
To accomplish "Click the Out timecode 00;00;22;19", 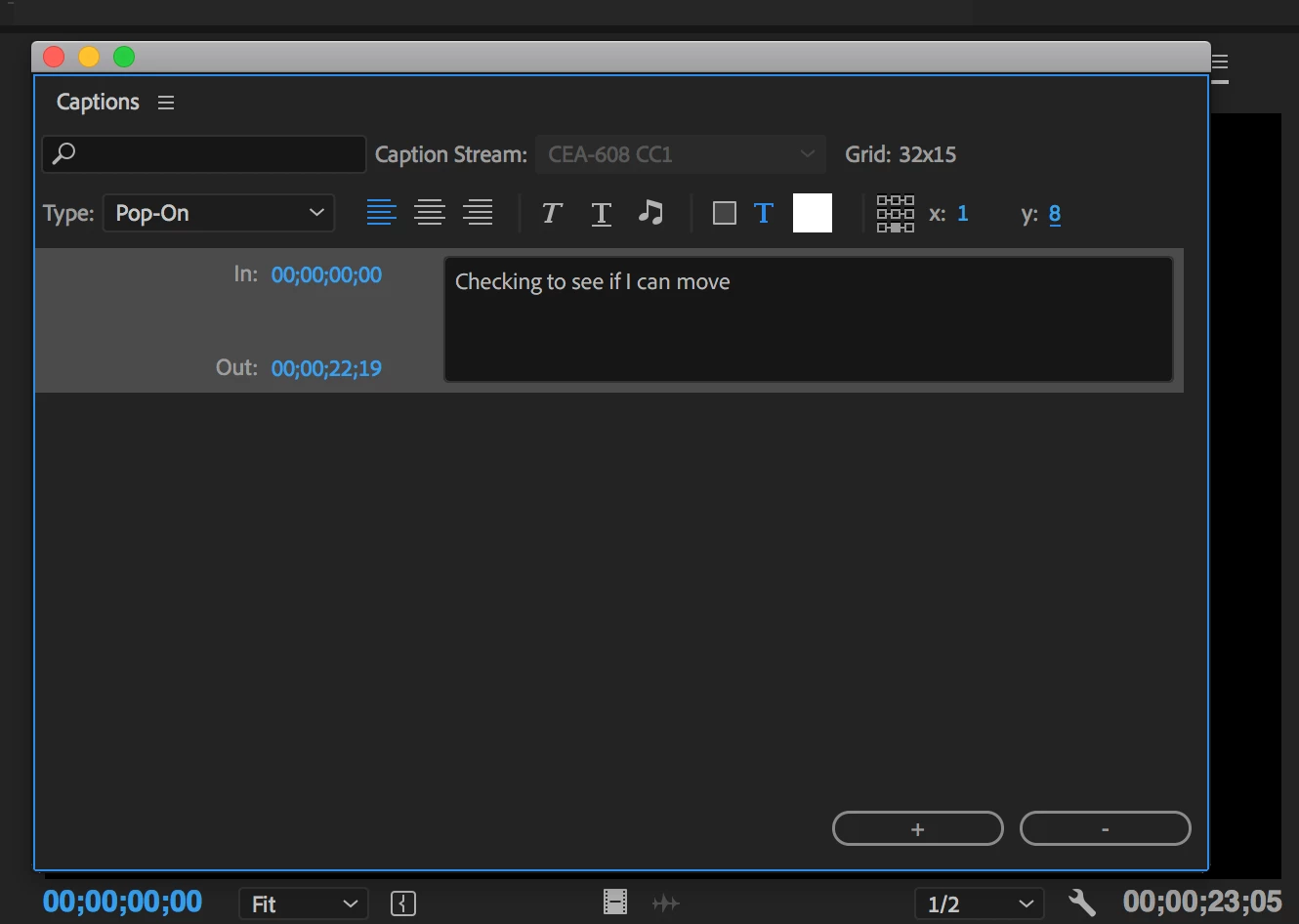I will [x=326, y=368].
